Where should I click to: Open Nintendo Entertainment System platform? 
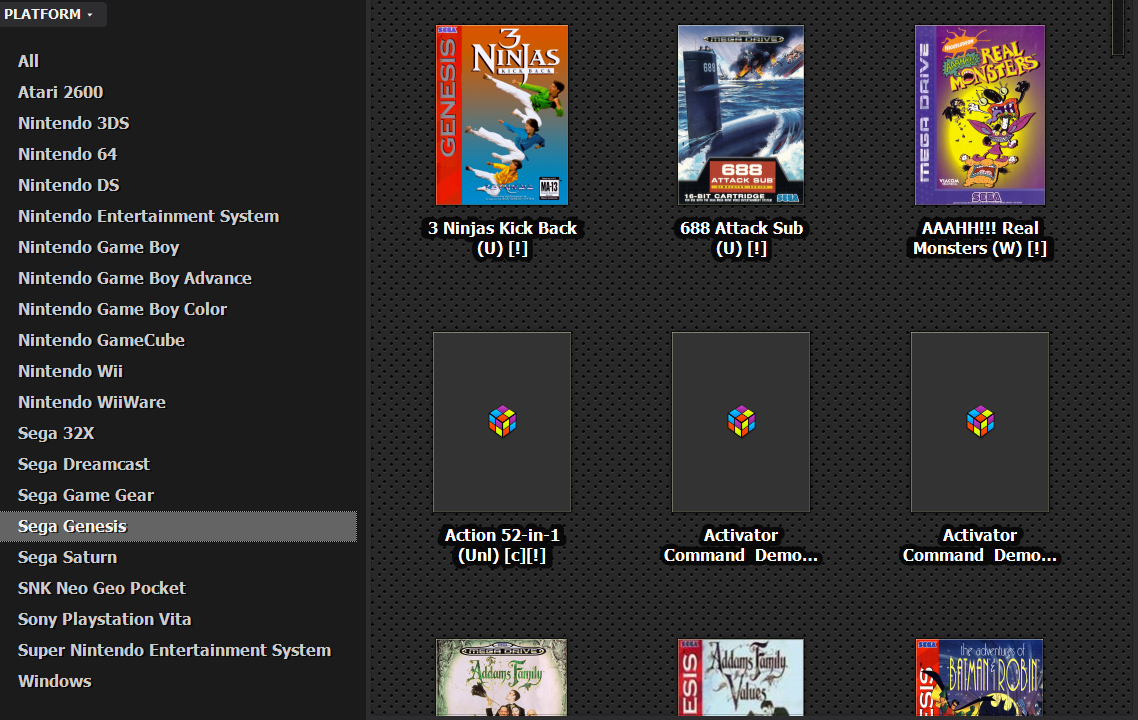[148, 216]
